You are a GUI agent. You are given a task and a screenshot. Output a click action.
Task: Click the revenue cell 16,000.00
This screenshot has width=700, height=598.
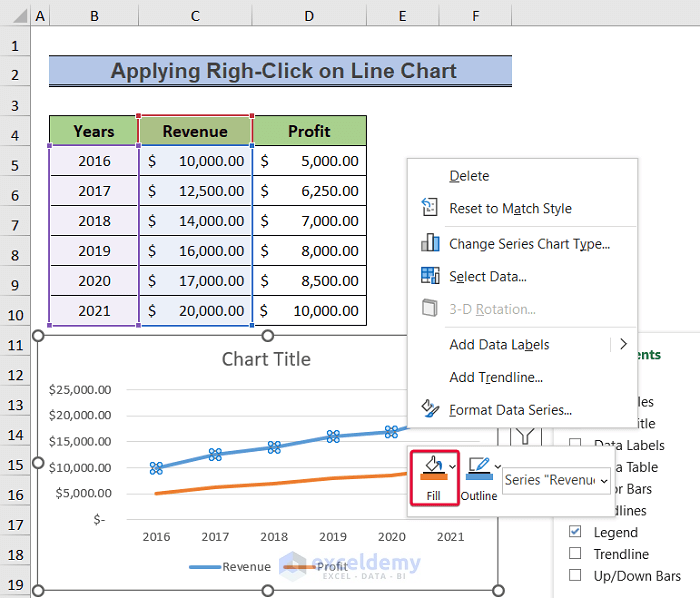click(x=195, y=251)
